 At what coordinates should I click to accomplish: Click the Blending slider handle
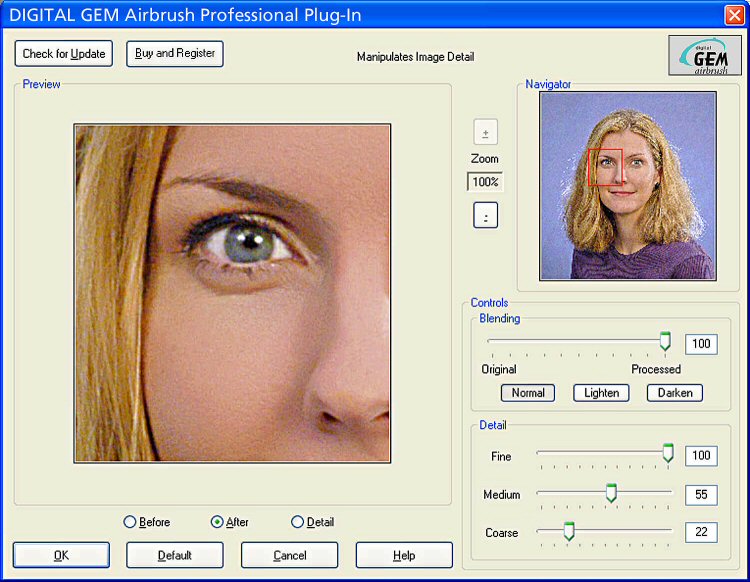(x=665, y=342)
